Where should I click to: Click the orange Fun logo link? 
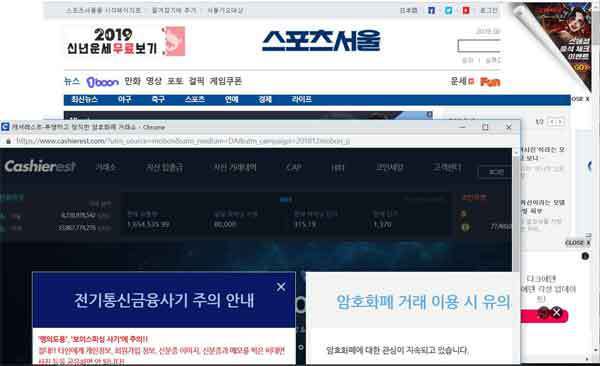[490, 82]
